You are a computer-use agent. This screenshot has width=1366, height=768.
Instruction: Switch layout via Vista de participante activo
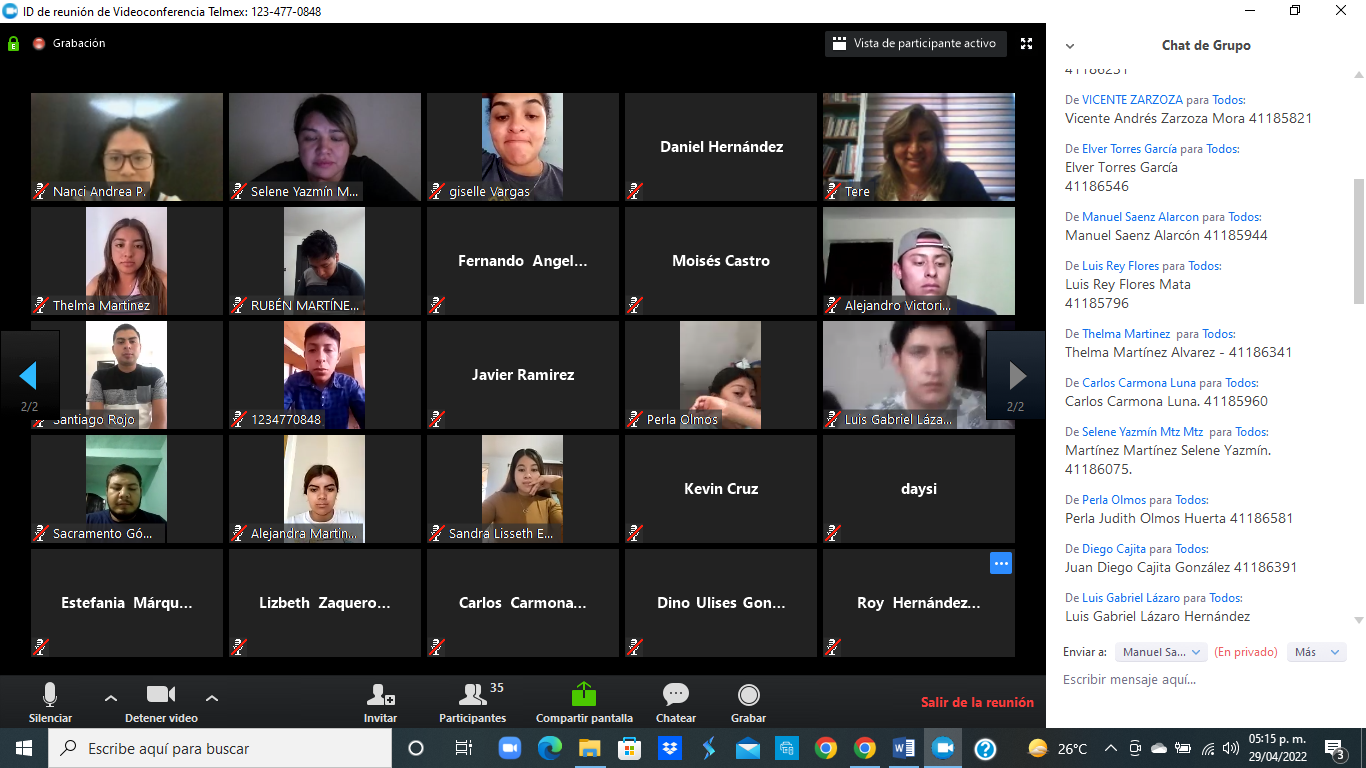(915, 44)
